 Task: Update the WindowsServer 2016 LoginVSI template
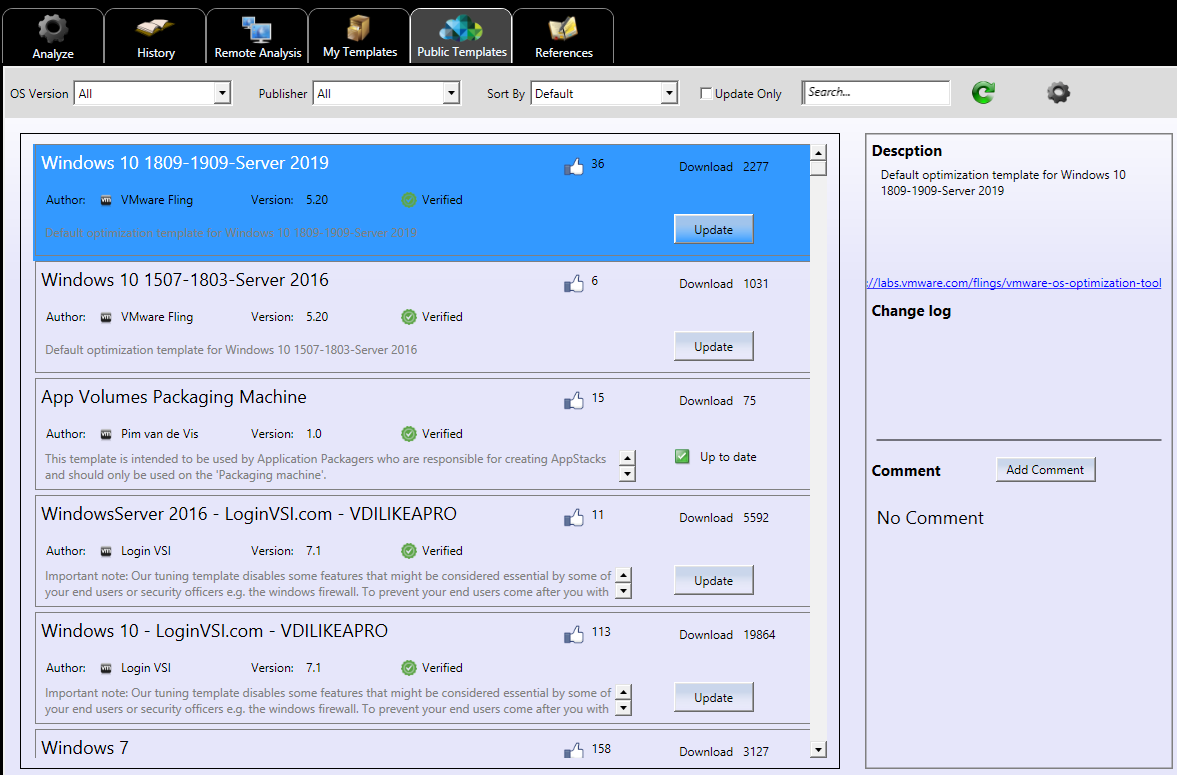(713, 580)
